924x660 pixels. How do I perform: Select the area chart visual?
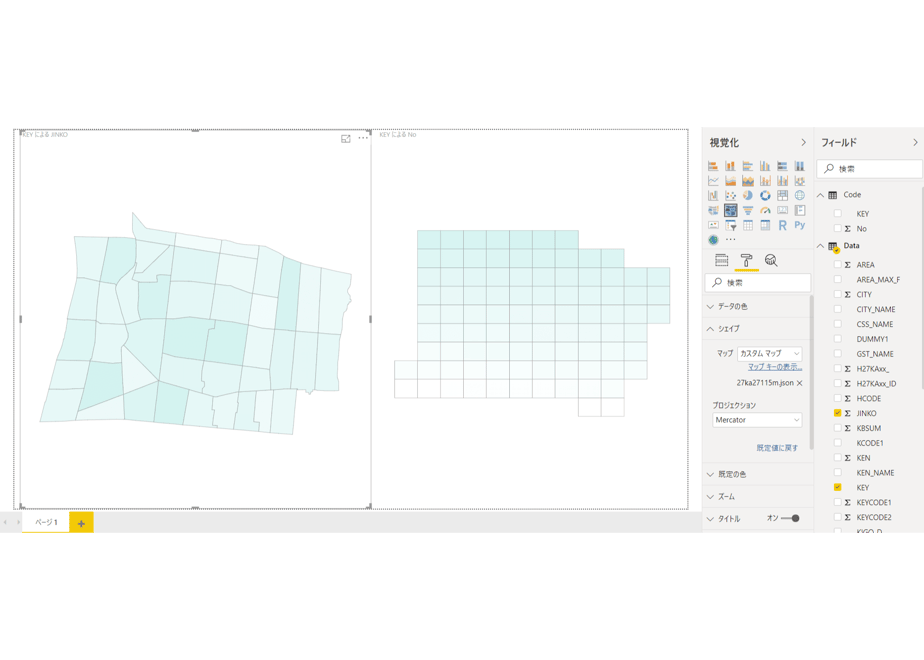[730, 180]
